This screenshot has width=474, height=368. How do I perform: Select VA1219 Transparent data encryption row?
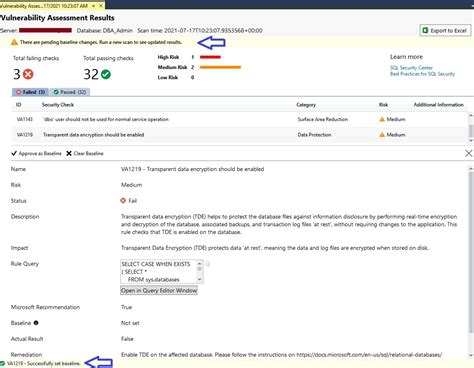tap(240, 135)
